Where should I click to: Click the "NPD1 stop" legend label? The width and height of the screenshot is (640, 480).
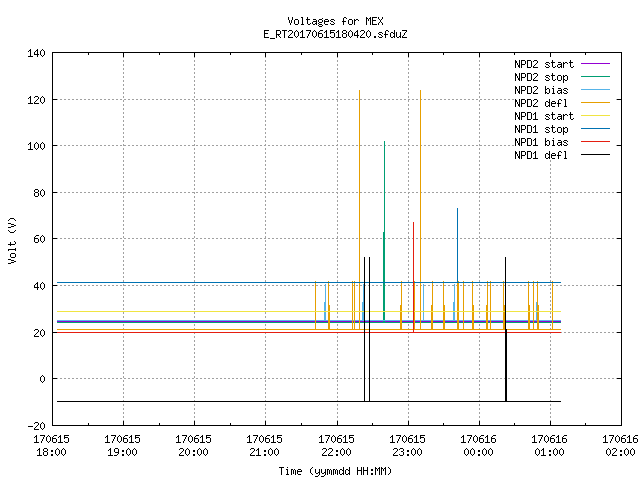coord(541,129)
